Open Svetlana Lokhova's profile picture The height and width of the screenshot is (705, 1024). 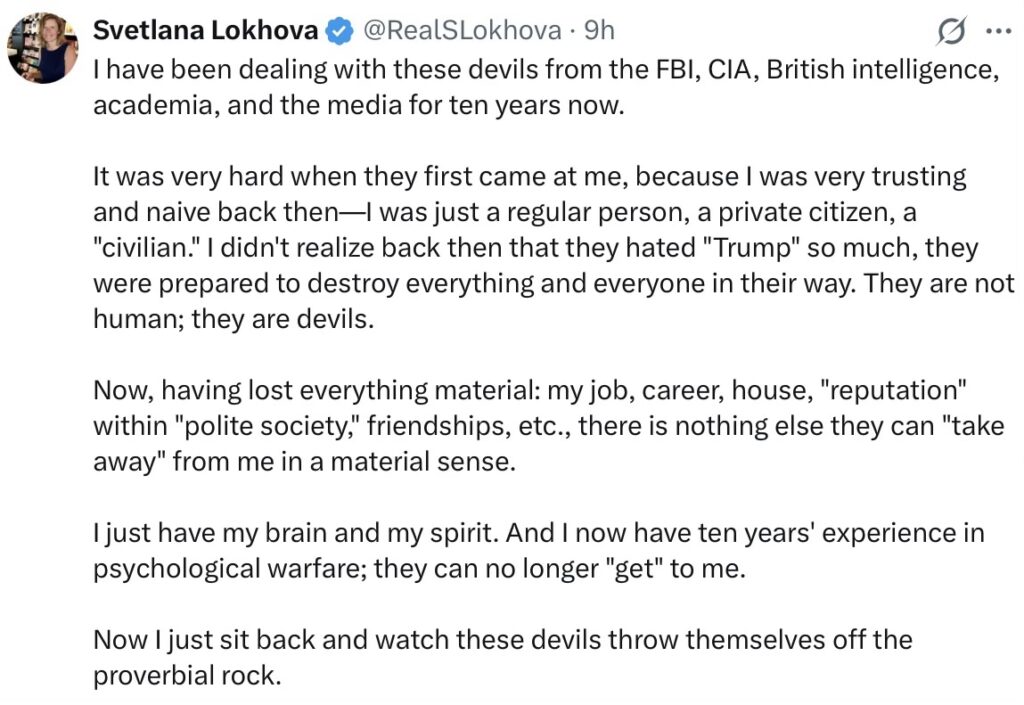(x=43, y=49)
